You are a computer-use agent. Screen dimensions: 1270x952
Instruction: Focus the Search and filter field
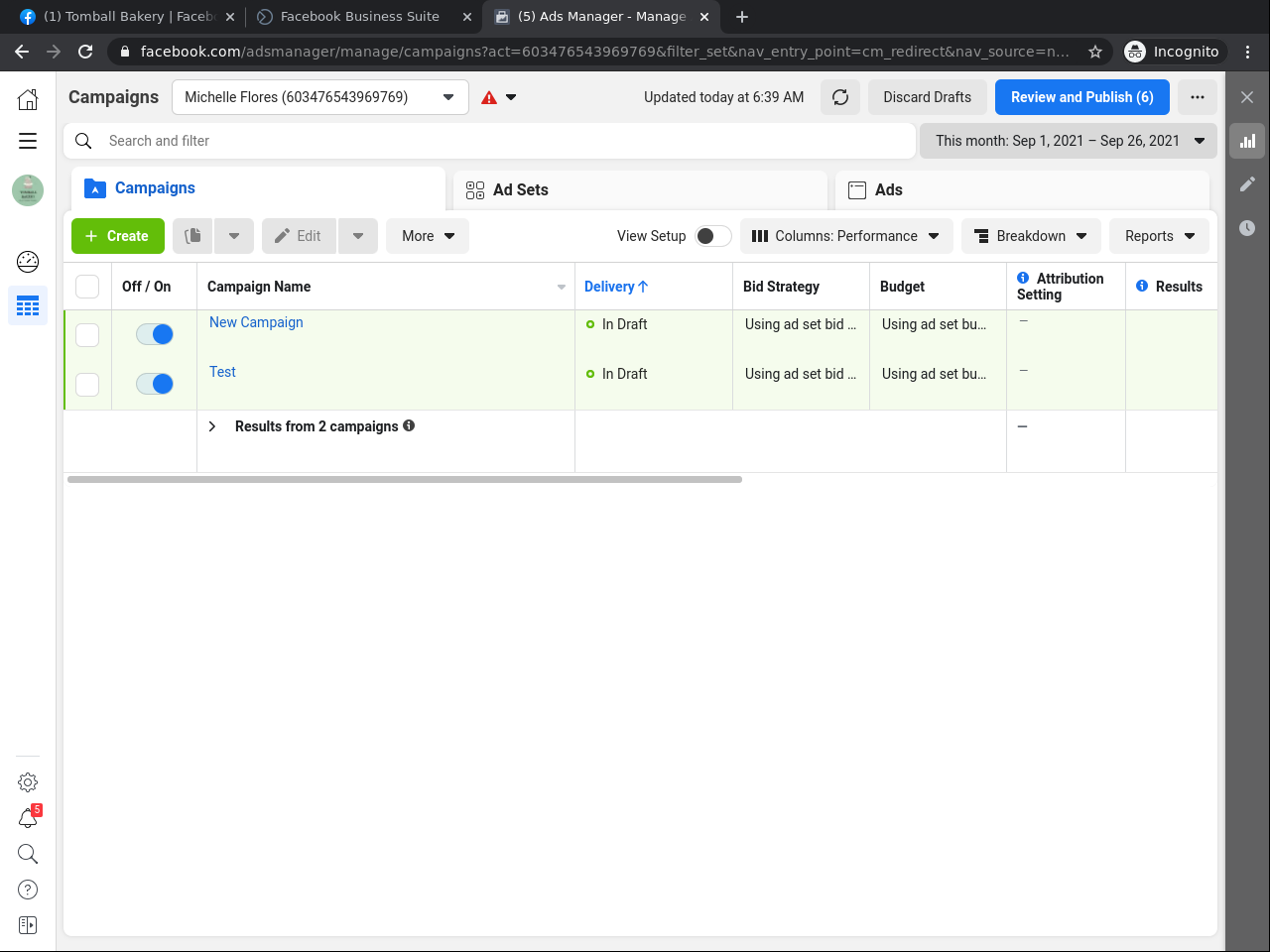tap(490, 141)
